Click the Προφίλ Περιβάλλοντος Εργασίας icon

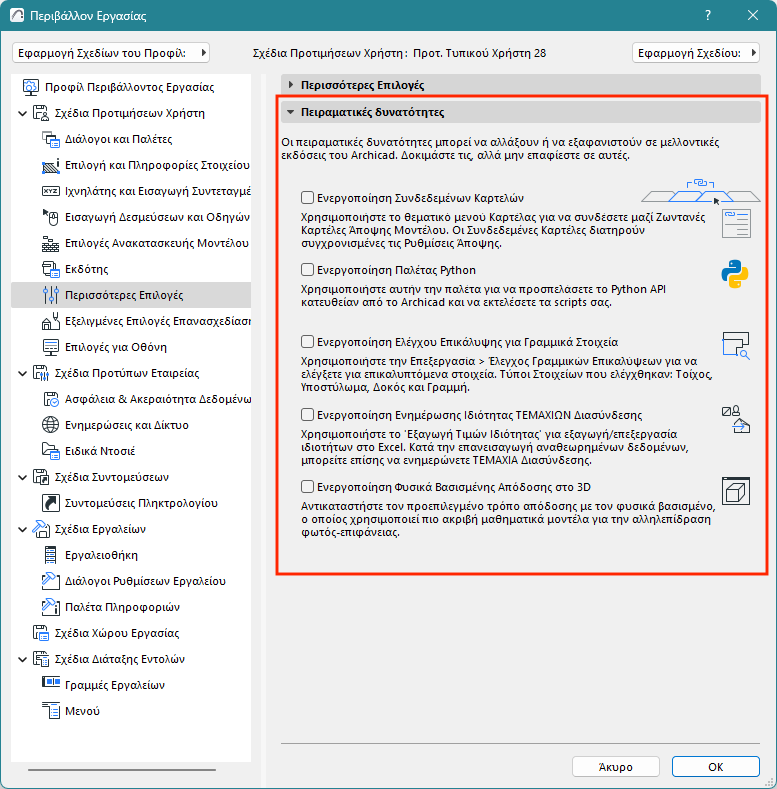click(31, 87)
